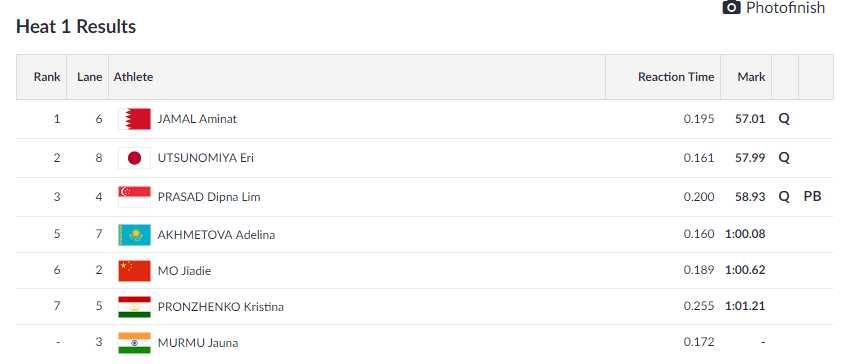Click the Japan flag beside UTSUNOMIYA Eri
The image size is (846, 364).
(x=134, y=158)
